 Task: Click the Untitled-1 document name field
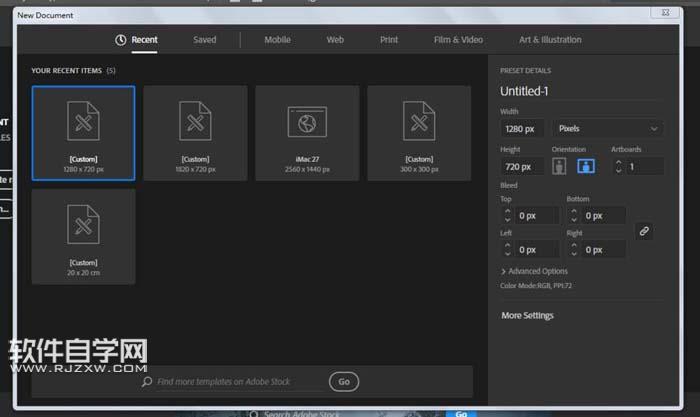click(581, 91)
